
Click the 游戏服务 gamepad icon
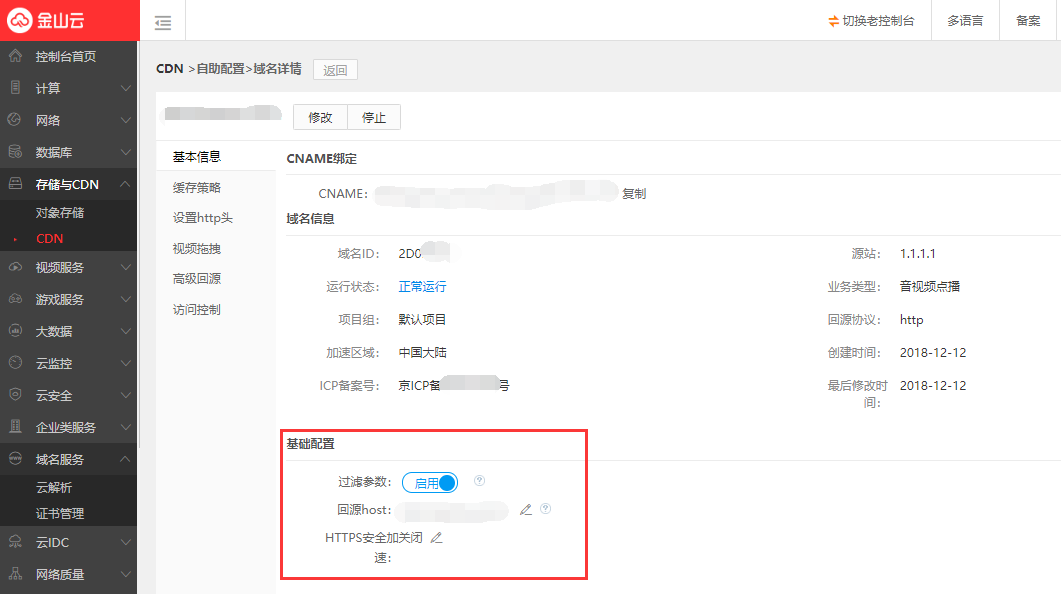pos(15,299)
